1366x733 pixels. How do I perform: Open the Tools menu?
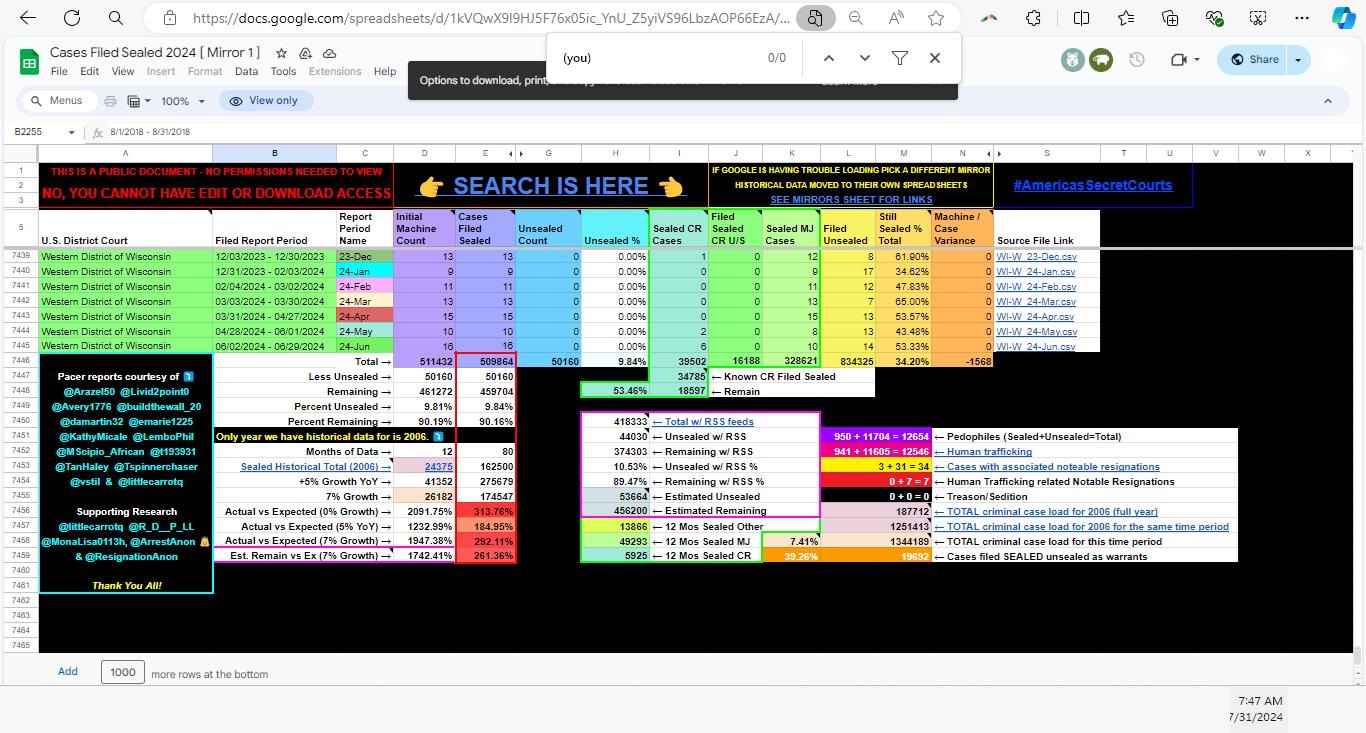[x=283, y=71]
